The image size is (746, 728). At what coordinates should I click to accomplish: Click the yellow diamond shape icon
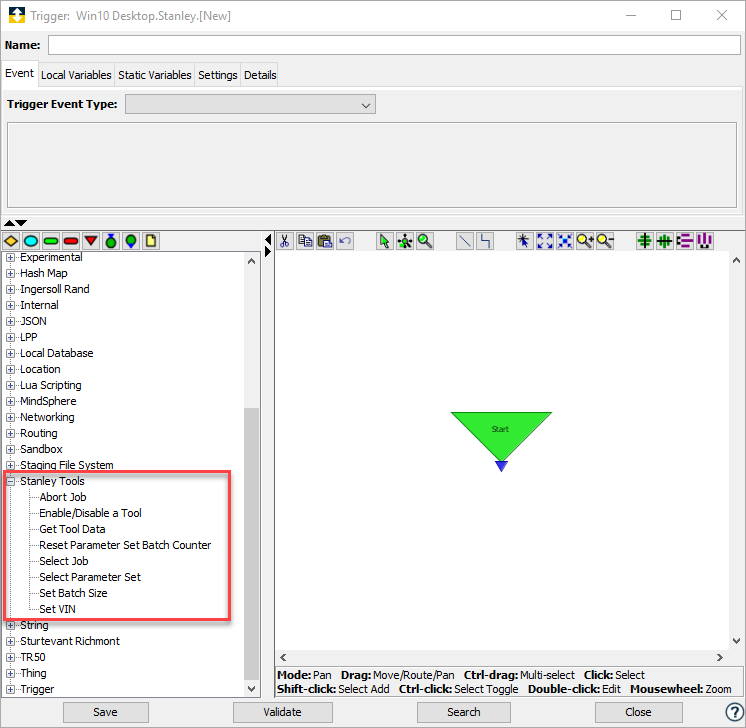tap(11, 241)
